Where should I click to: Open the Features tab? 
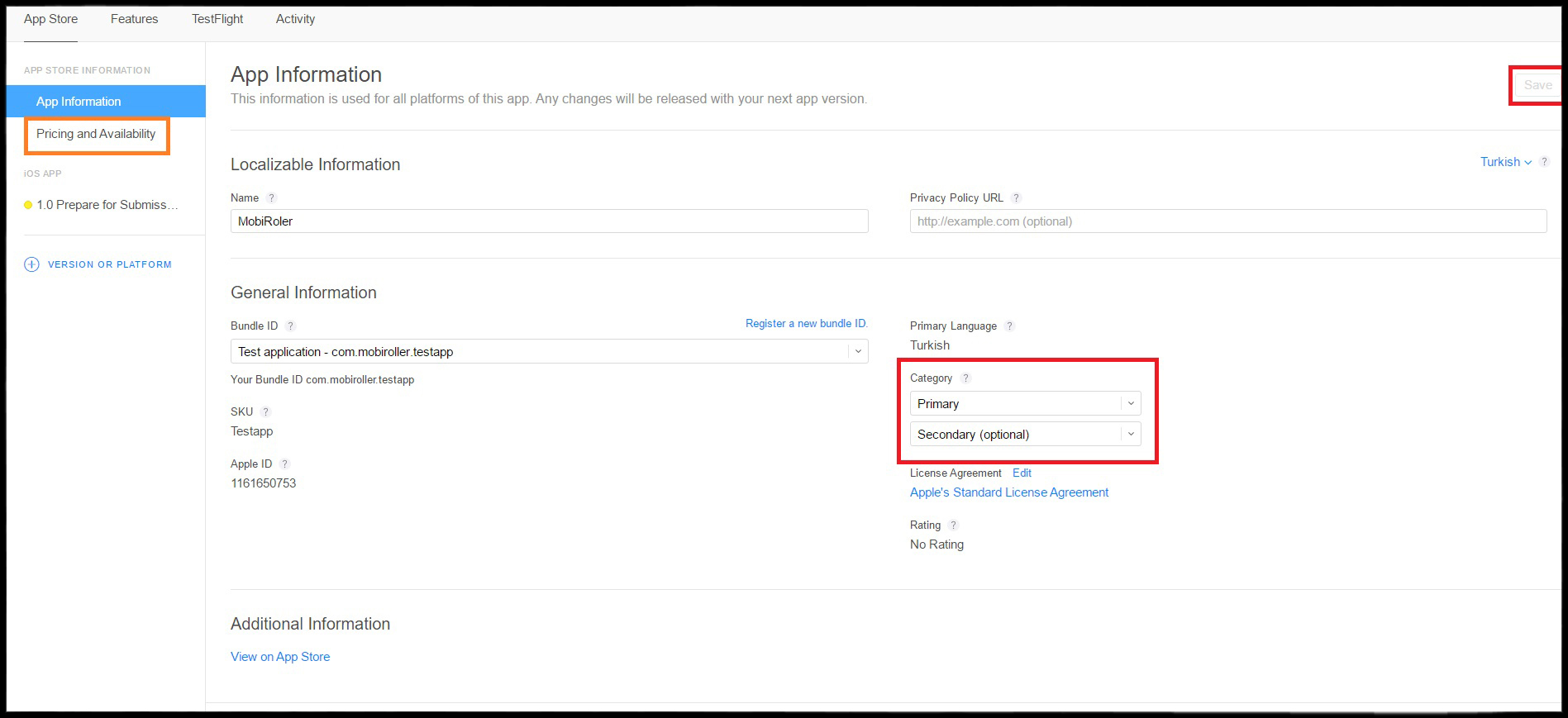point(134,19)
